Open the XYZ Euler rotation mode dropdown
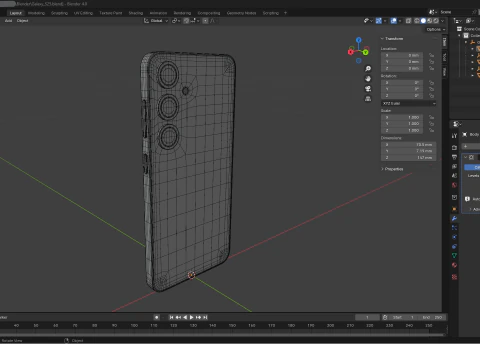The width and height of the screenshot is (480, 360). coord(409,104)
